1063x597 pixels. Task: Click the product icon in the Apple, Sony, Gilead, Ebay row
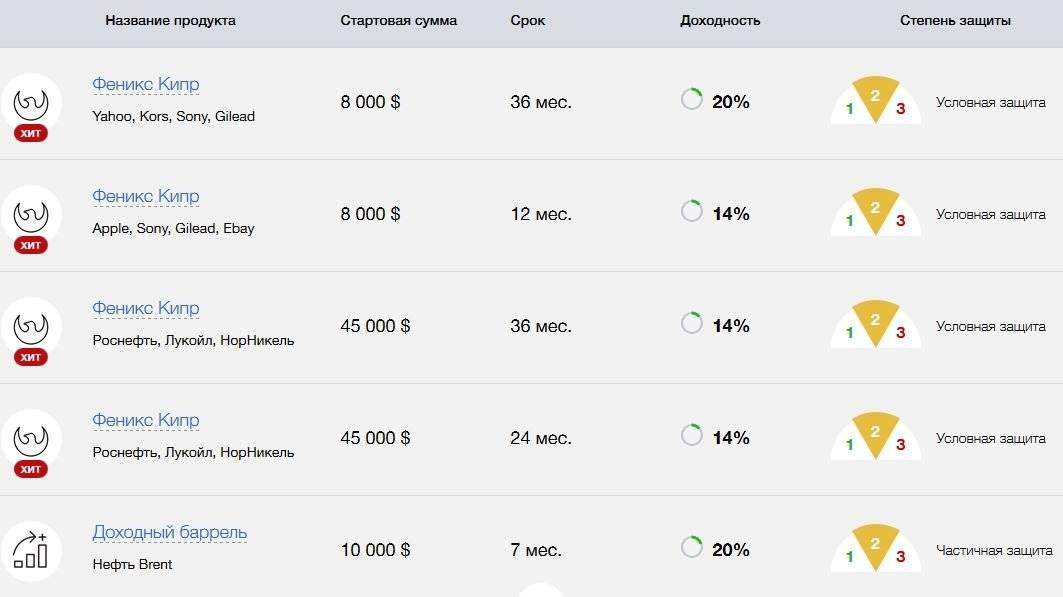[32, 213]
